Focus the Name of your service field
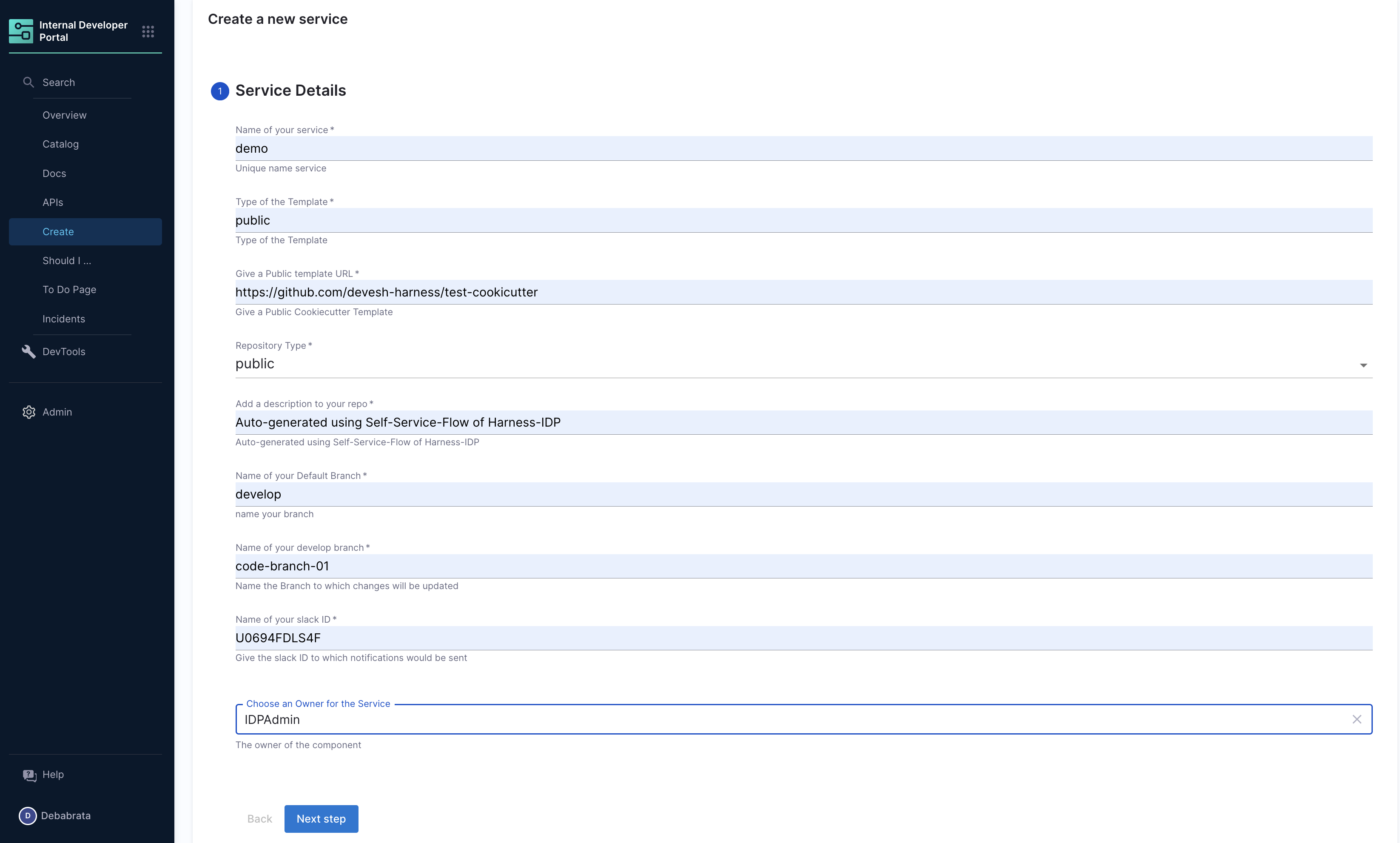The height and width of the screenshot is (843, 1400). (803, 149)
